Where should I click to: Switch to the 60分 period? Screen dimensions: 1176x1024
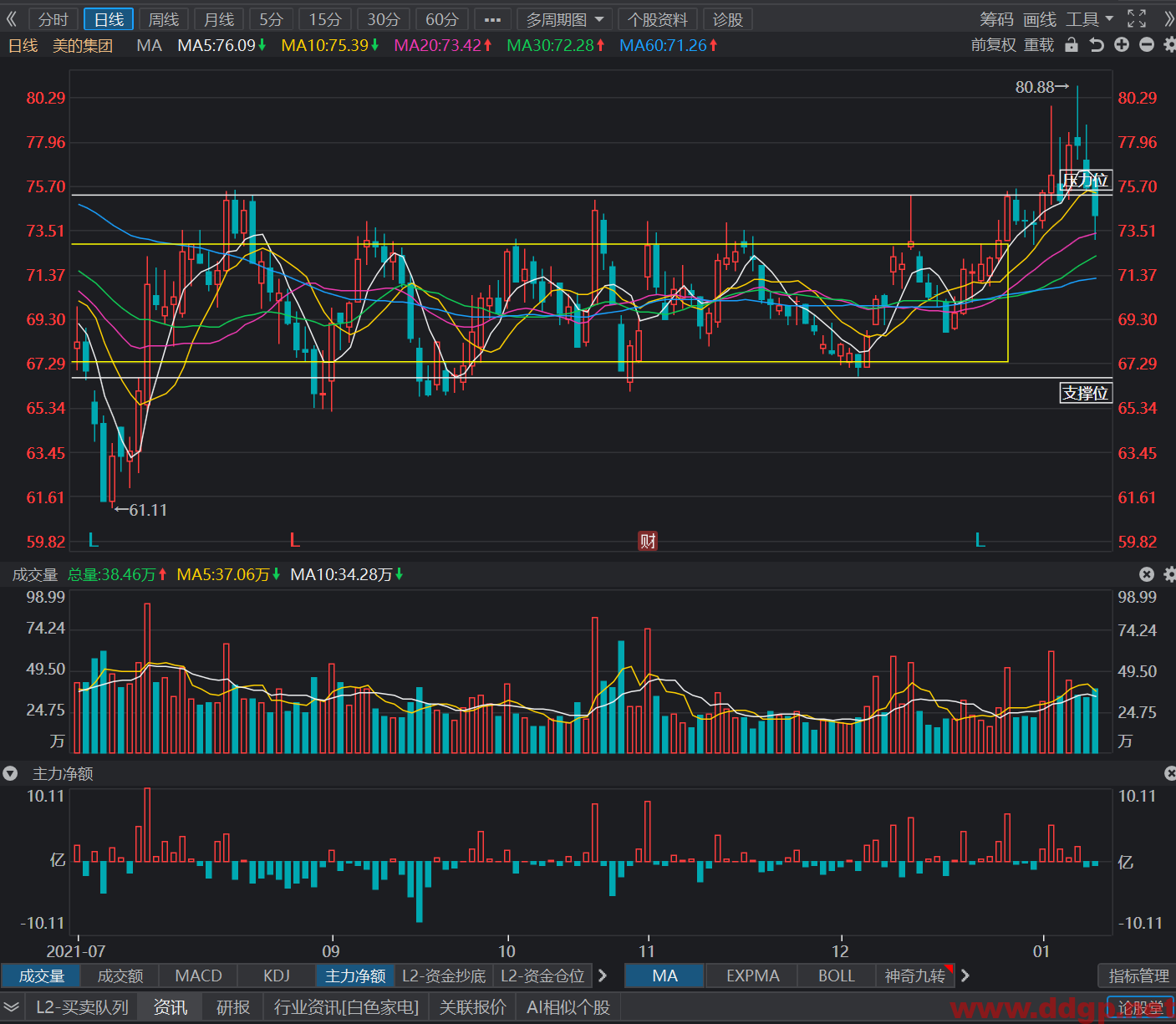pyautogui.click(x=442, y=19)
